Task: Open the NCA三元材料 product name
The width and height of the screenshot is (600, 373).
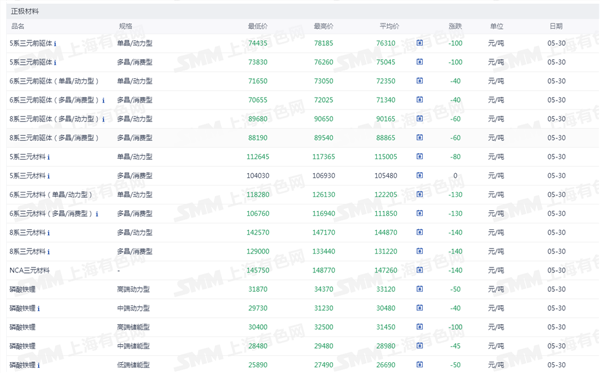Action: tap(29, 270)
